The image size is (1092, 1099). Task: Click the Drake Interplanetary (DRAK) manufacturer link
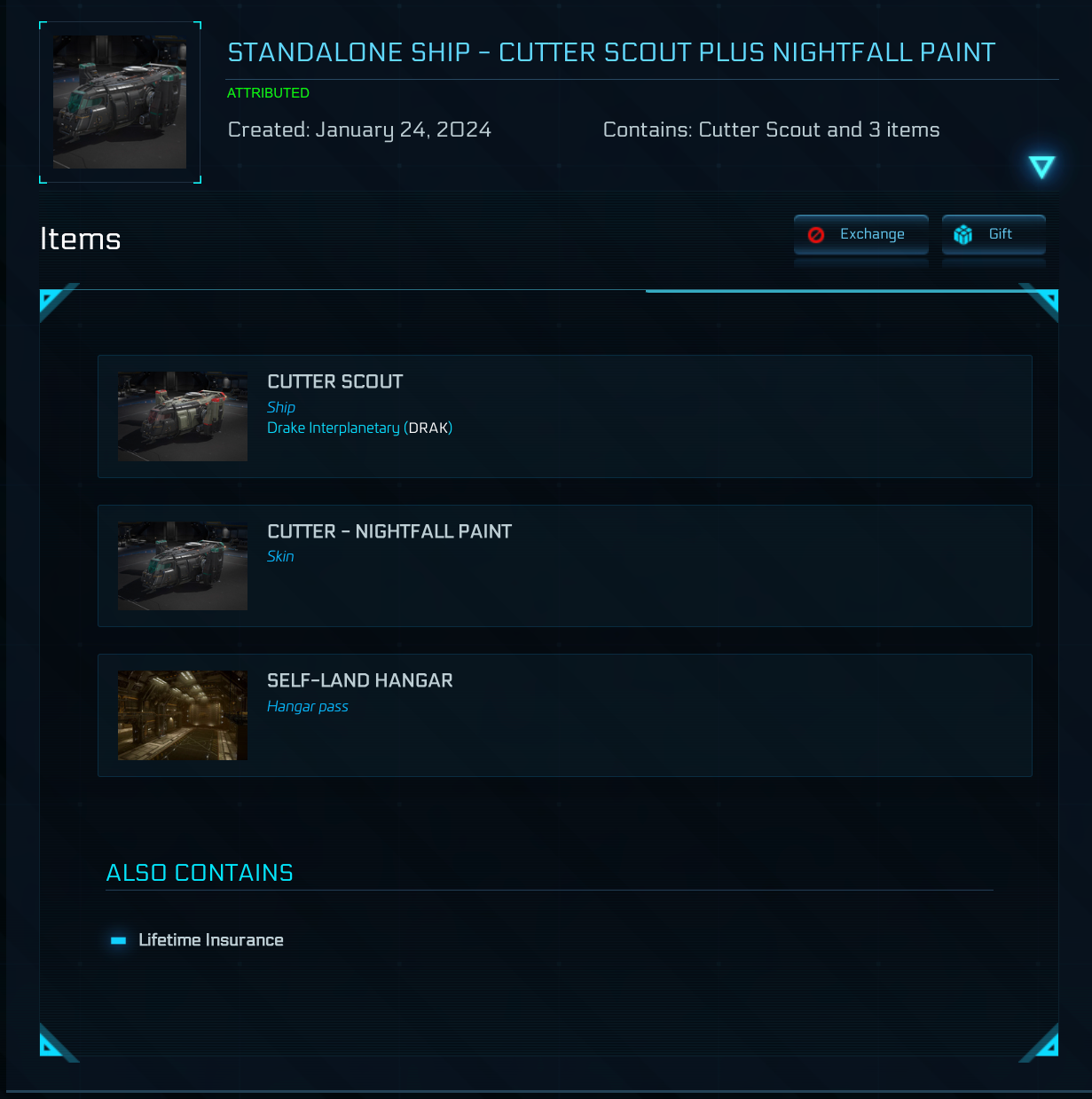tap(360, 428)
